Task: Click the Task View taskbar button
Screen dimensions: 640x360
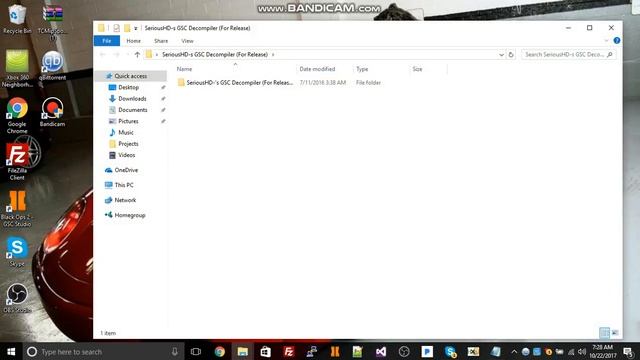Action: click(x=196, y=351)
